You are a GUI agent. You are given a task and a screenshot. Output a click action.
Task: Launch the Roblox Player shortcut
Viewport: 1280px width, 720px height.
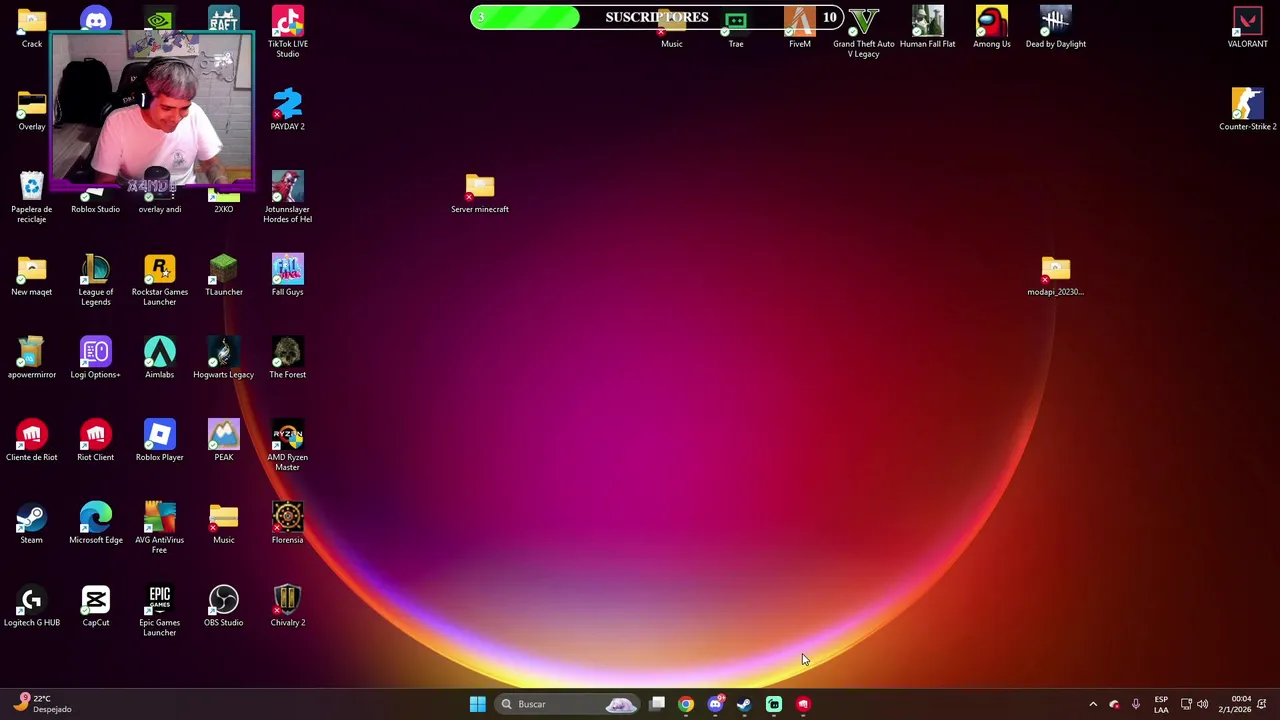pos(160,440)
